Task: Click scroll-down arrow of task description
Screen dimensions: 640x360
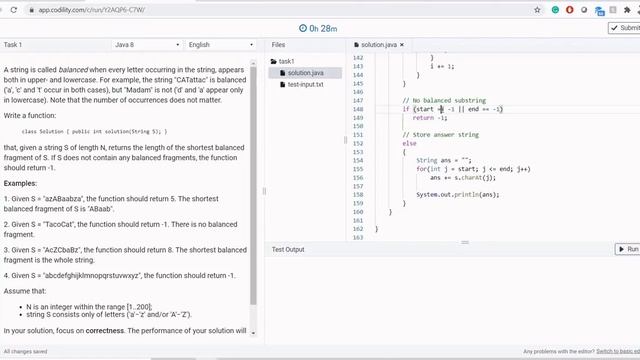Action: click(x=253, y=333)
